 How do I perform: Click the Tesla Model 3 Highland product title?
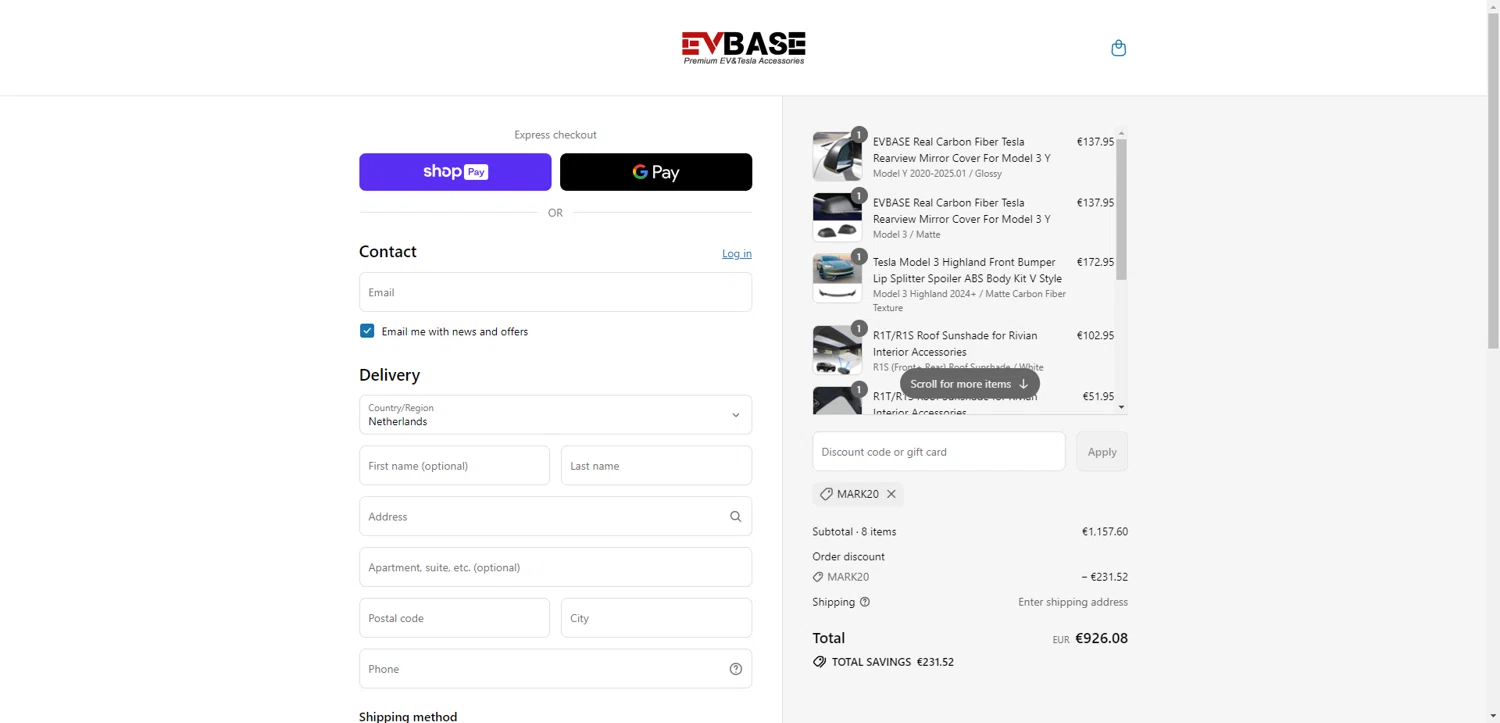pos(967,270)
